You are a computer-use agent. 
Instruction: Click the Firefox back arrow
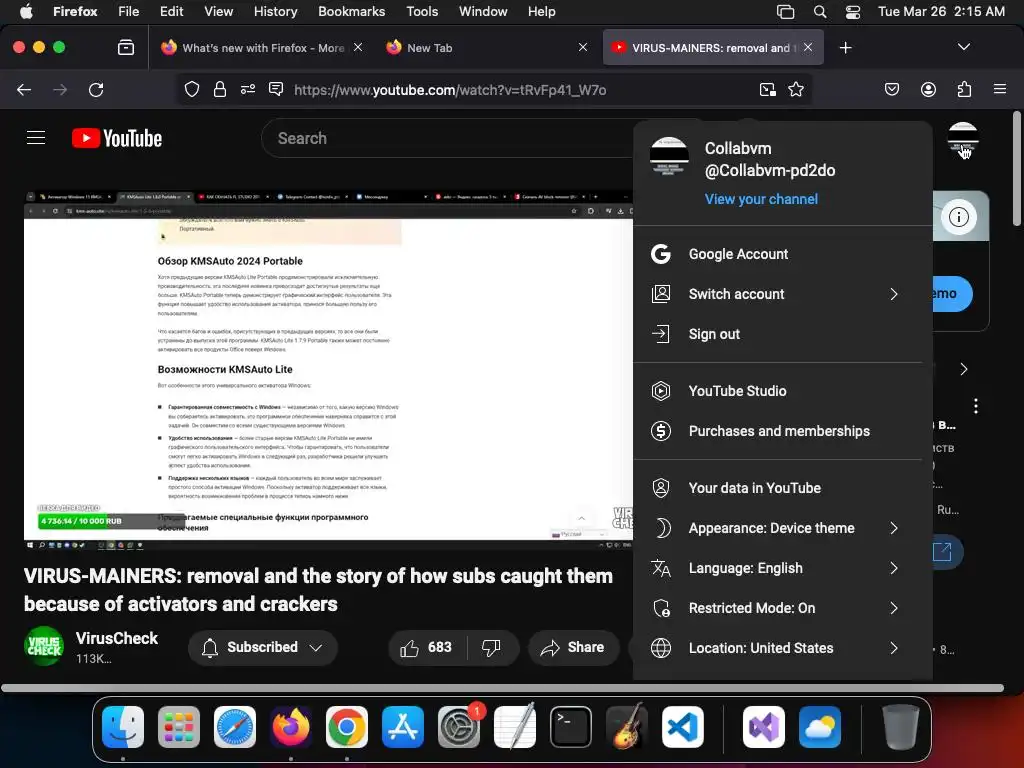click(x=24, y=89)
